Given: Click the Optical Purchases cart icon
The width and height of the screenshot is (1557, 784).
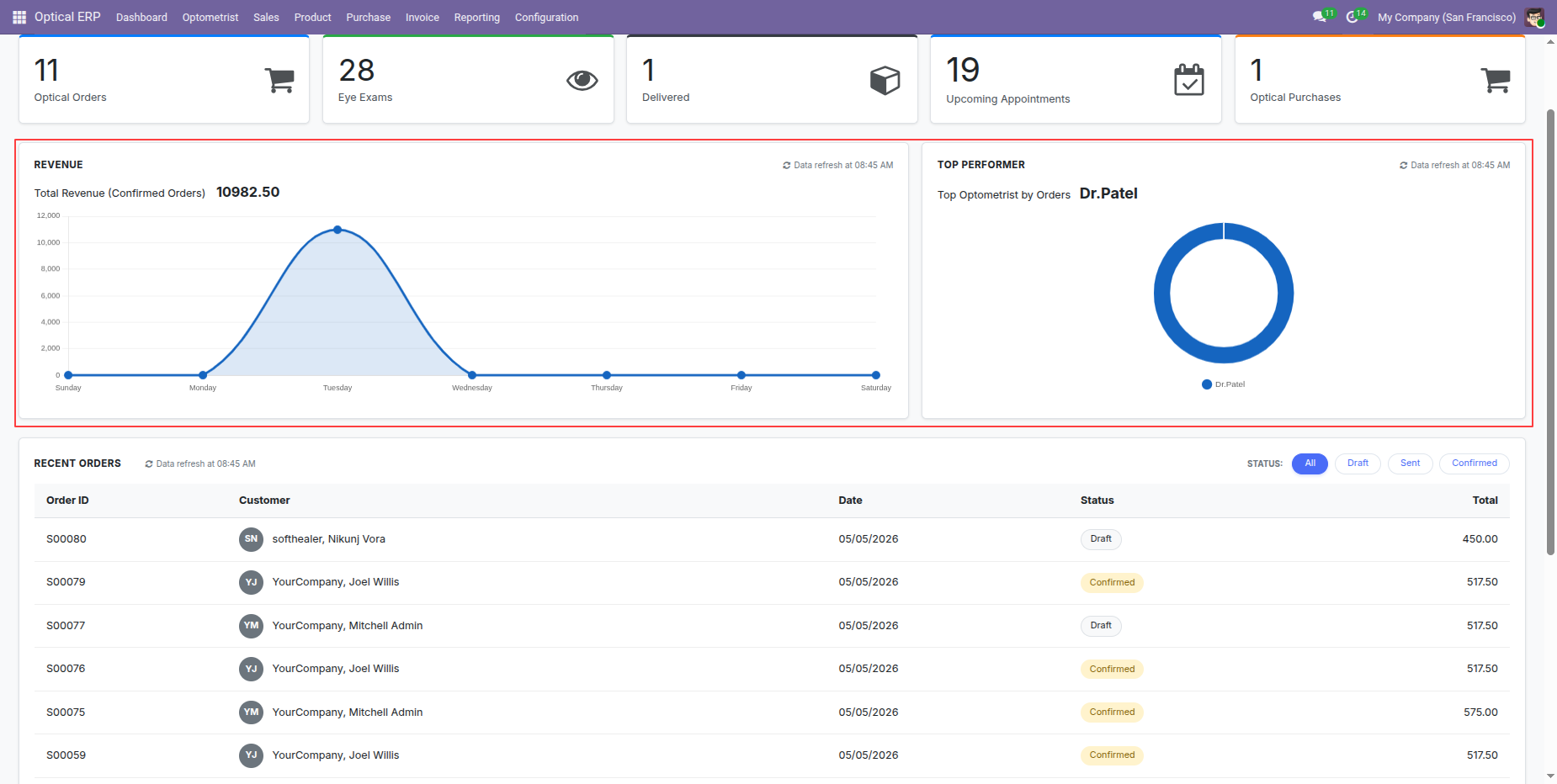Looking at the screenshot, I should (1495, 80).
